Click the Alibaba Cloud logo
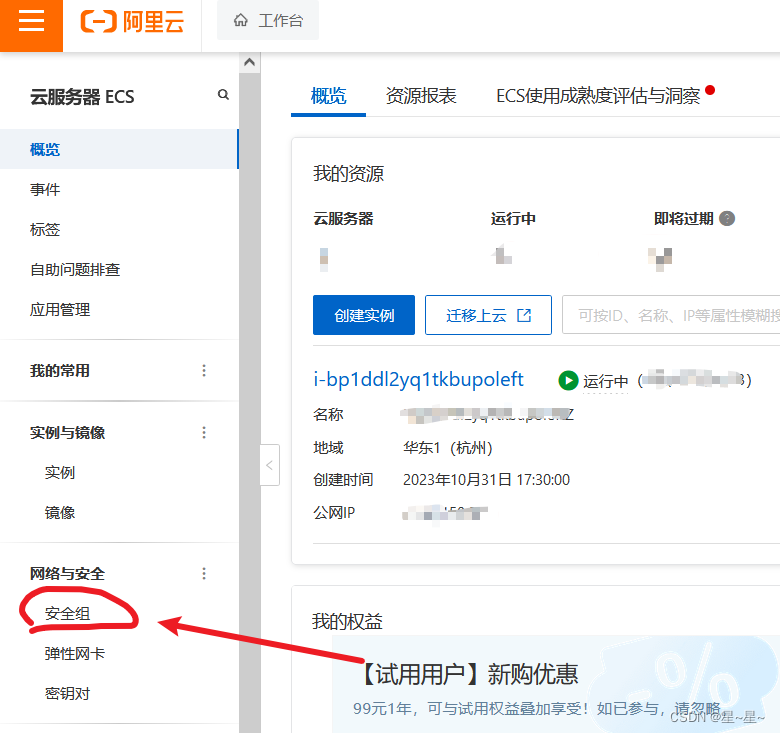The height and width of the screenshot is (733, 780). tap(132, 22)
